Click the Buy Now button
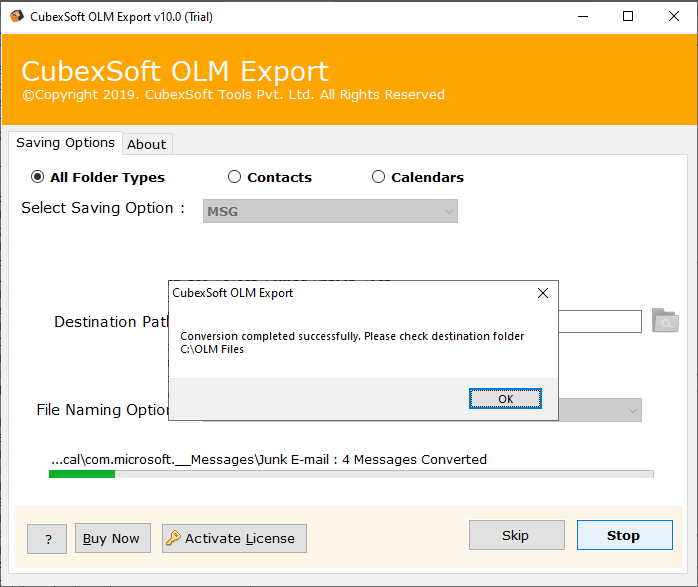 113,538
